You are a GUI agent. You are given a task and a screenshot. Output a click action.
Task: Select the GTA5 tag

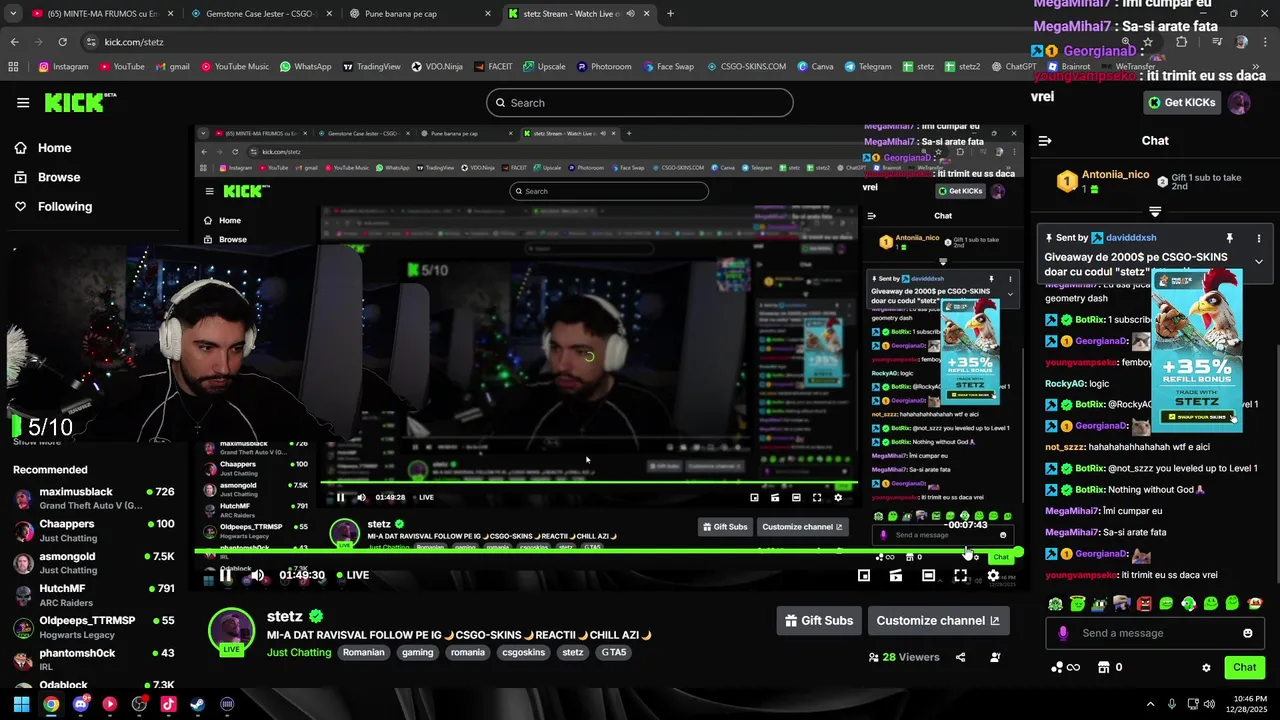tap(613, 652)
